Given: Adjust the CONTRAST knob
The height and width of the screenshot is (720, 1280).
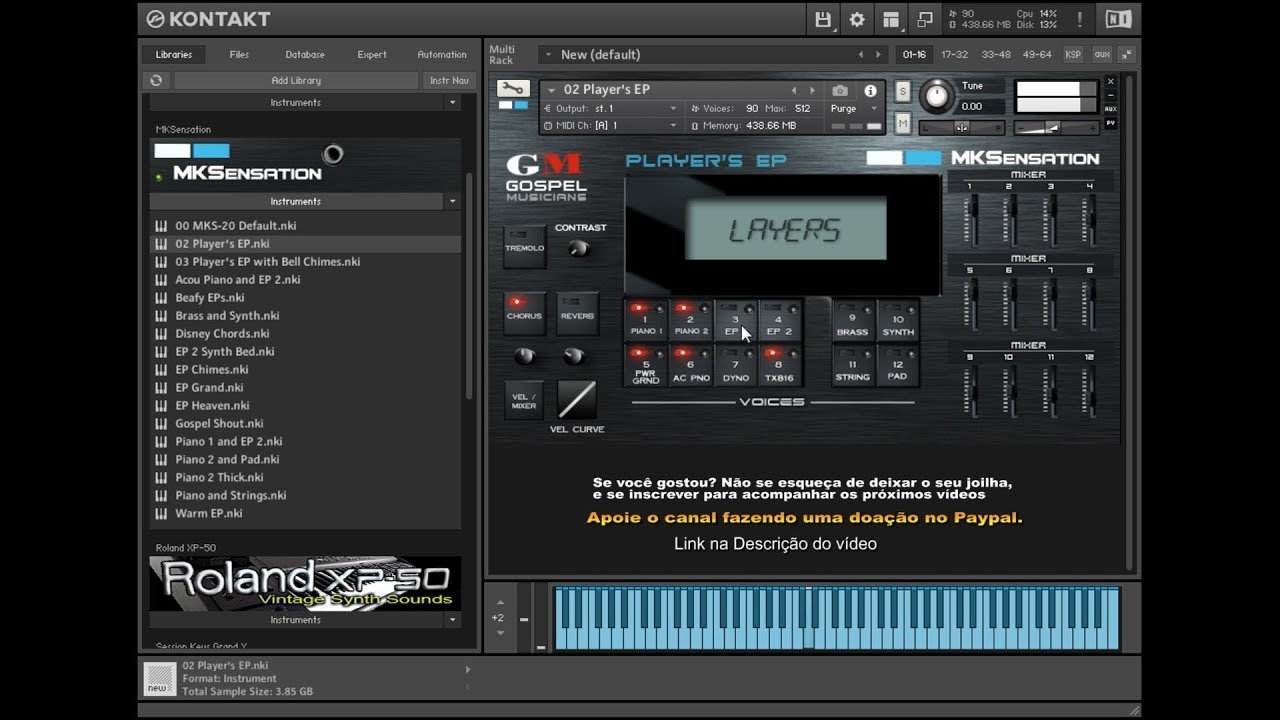Looking at the screenshot, I should click(579, 248).
